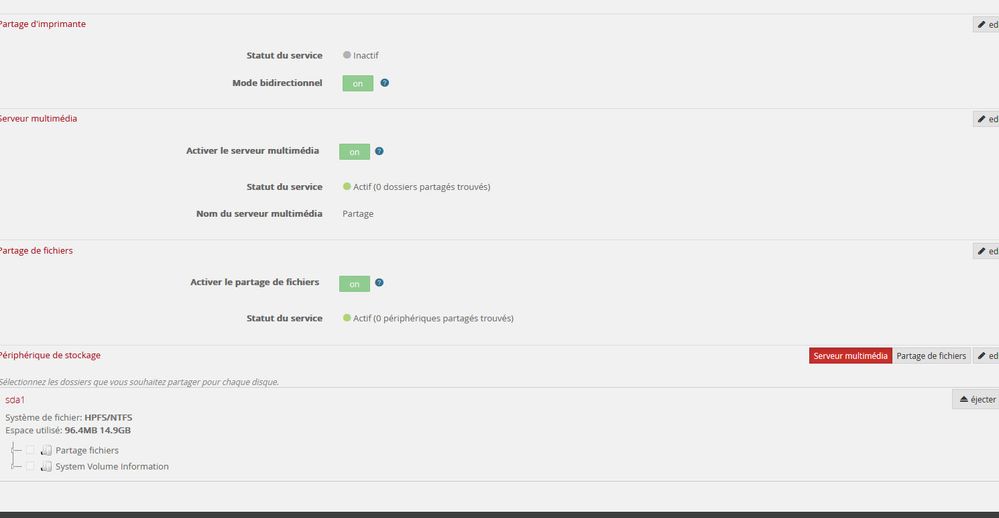Edit the Partage d'imprimante section

(986, 24)
